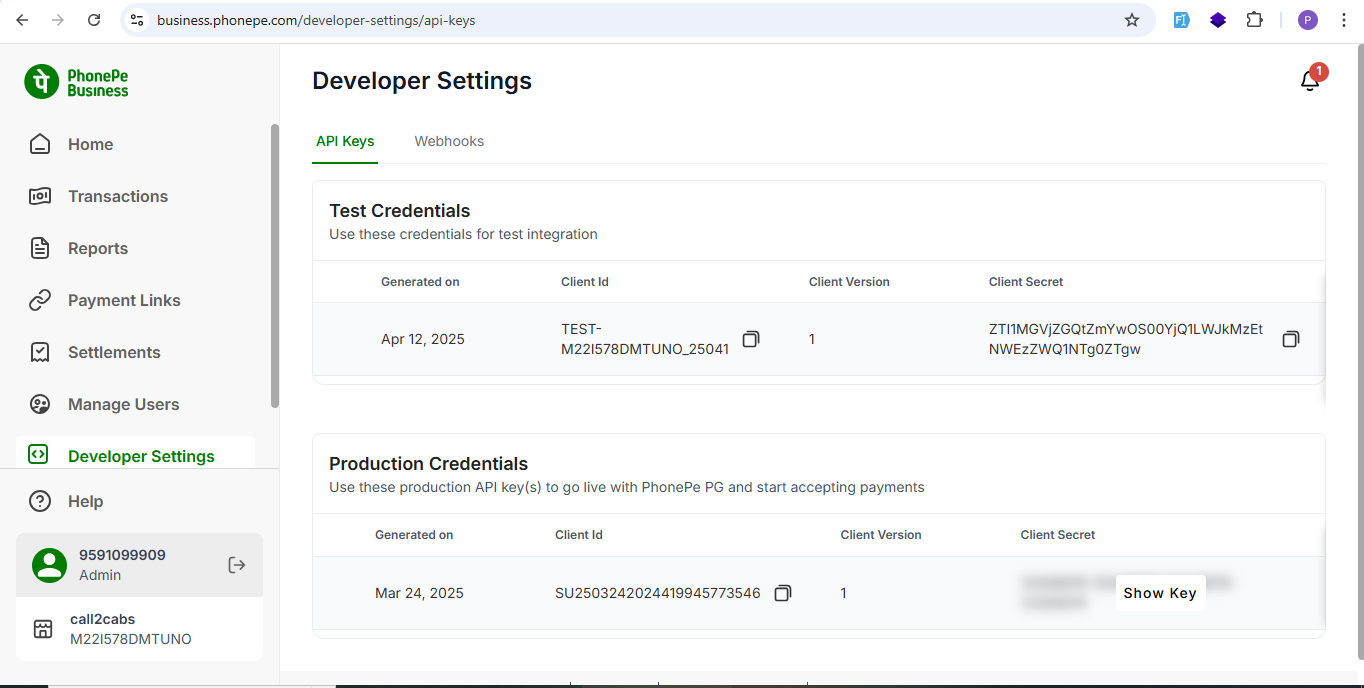Select call2cabs merchant account

click(130, 629)
